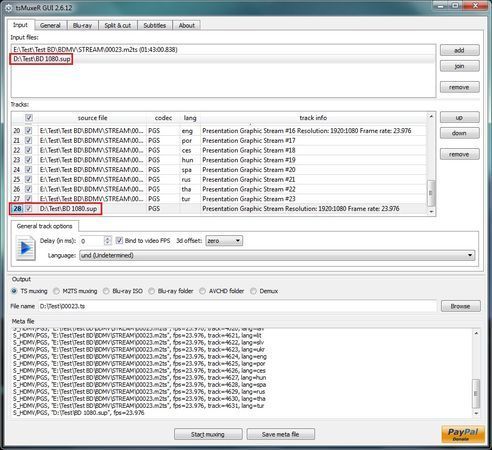Click the Save meta file button
This screenshot has width=492, height=450.
[280, 434]
